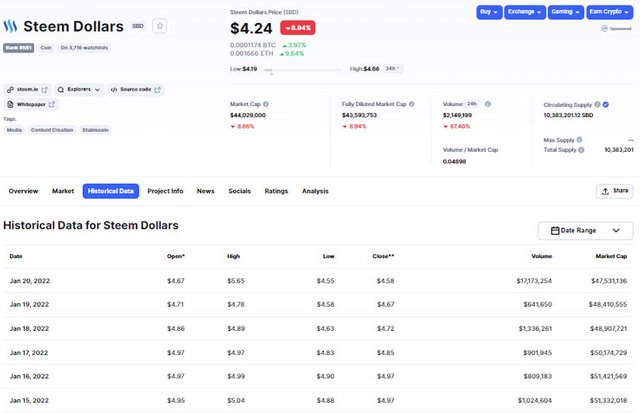Select the Jan 15, 2022 row date

(29, 400)
